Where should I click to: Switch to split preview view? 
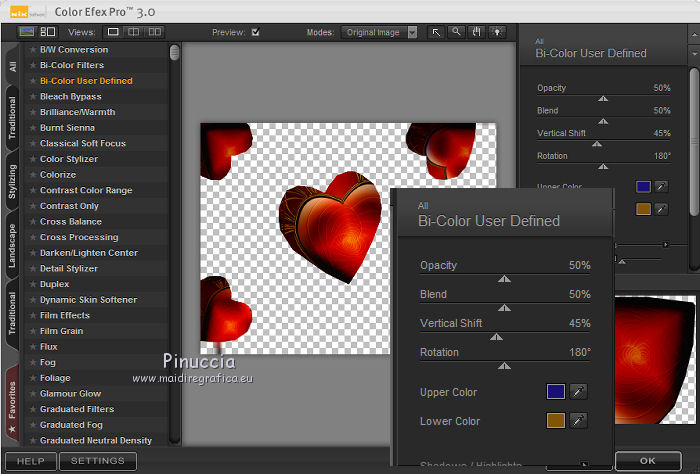click(x=133, y=32)
